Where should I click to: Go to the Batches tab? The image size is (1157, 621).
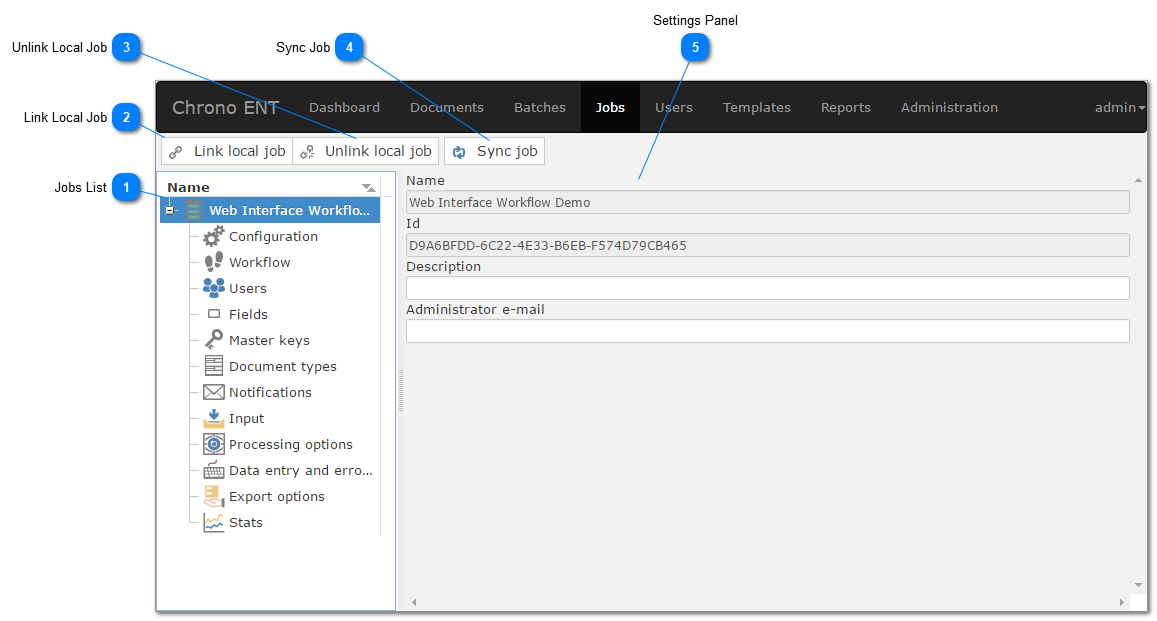[x=540, y=108]
